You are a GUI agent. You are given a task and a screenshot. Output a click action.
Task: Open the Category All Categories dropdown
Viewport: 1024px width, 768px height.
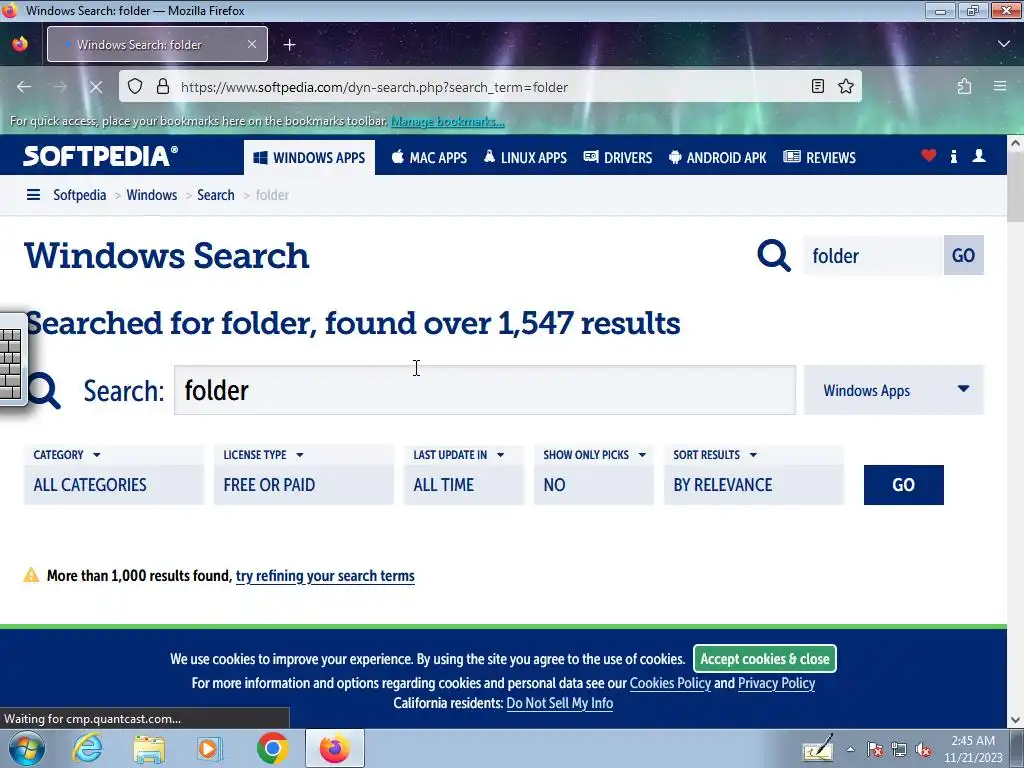pyautogui.click(x=114, y=475)
